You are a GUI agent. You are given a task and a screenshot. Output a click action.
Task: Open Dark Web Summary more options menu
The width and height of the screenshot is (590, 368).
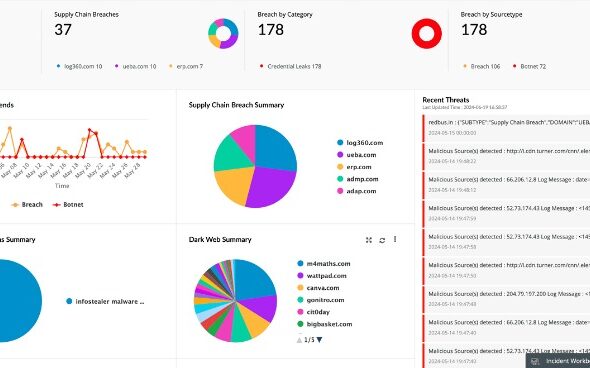[x=395, y=239]
